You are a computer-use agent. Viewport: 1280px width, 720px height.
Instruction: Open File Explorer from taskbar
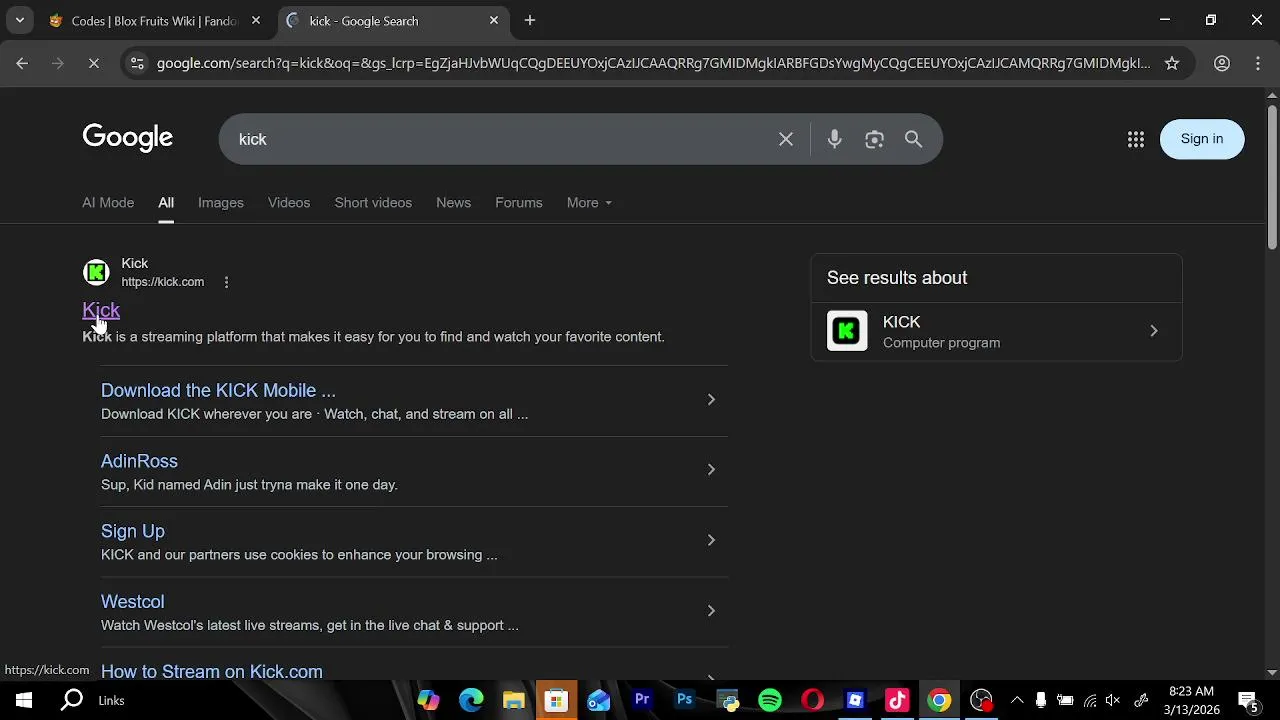pyautogui.click(x=513, y=700)
